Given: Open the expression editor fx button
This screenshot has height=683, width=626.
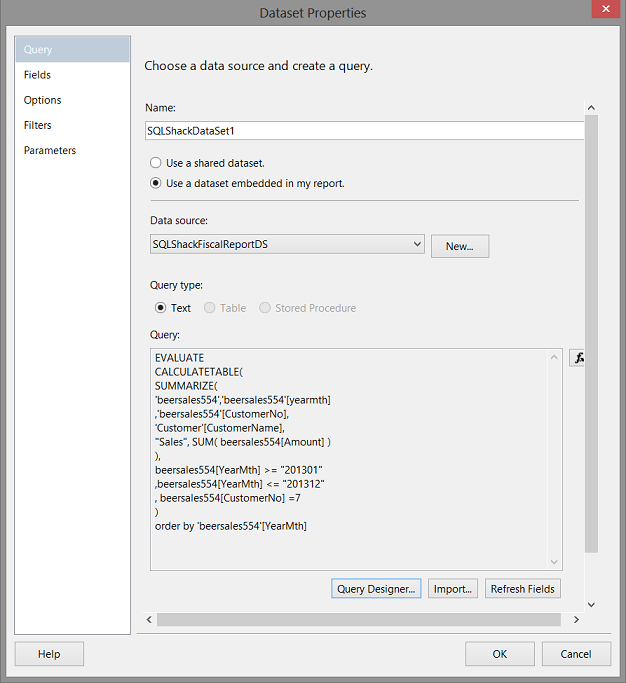Looking at the screenshot, I should coord(577,357).
